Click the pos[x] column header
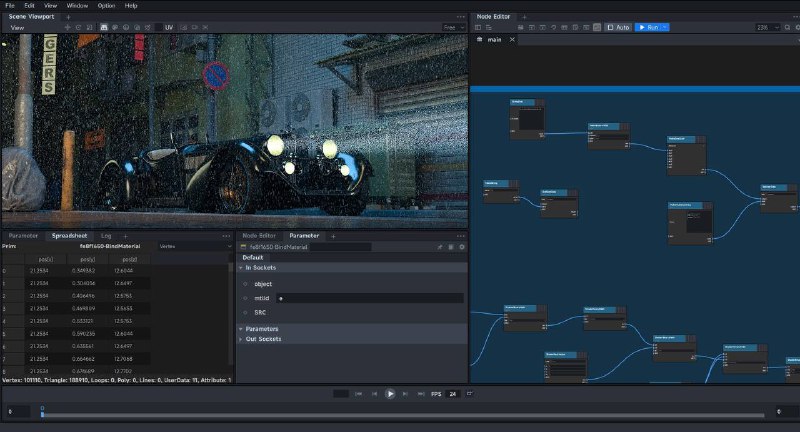800x432 pixels. pos(46,259)
